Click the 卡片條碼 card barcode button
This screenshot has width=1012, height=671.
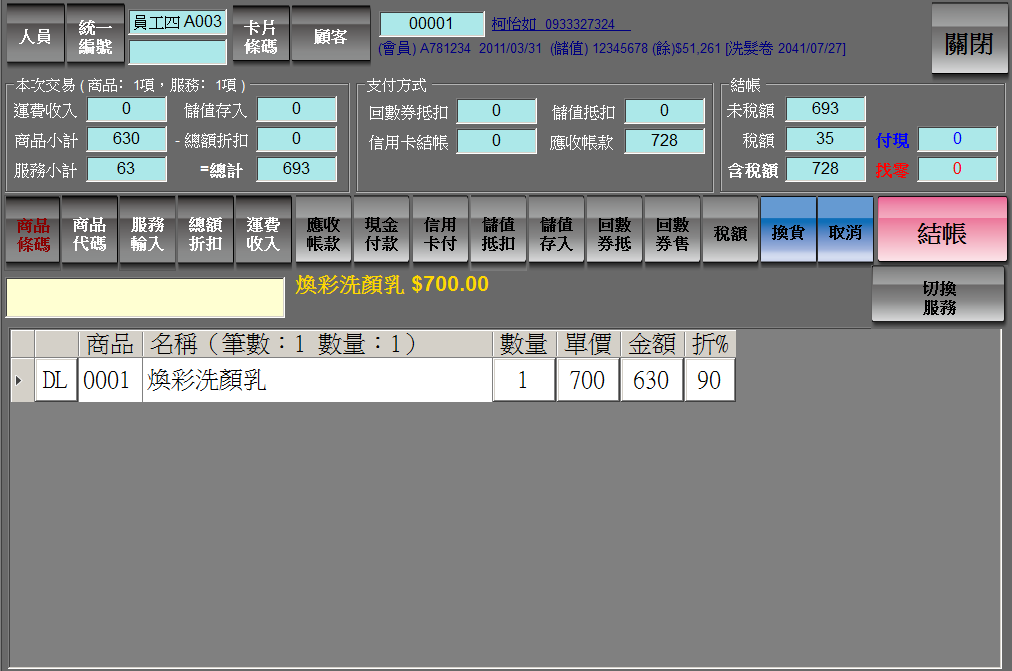pos(260,36)
